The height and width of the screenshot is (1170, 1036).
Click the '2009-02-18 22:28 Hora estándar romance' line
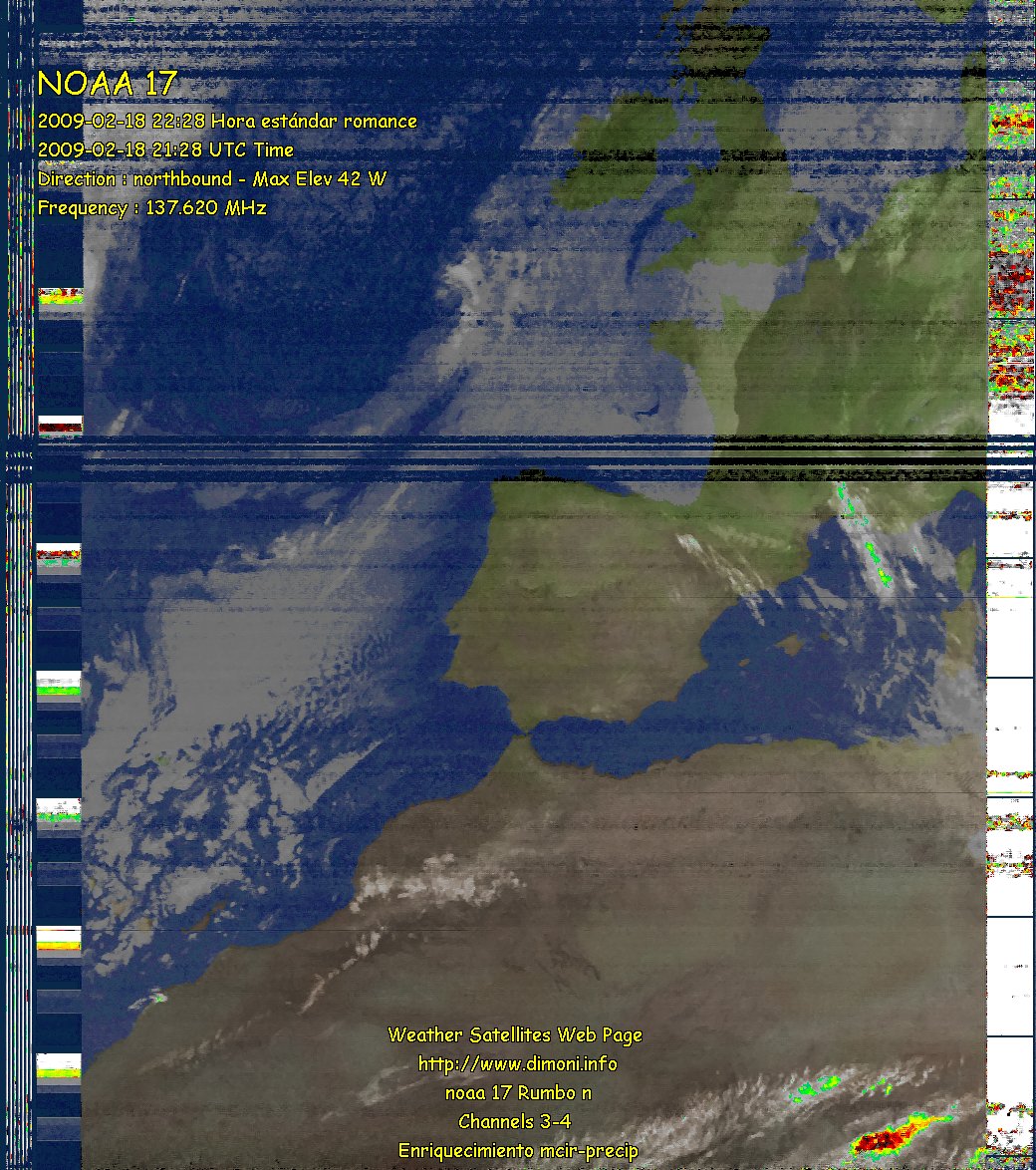click(x=227, y=121)
